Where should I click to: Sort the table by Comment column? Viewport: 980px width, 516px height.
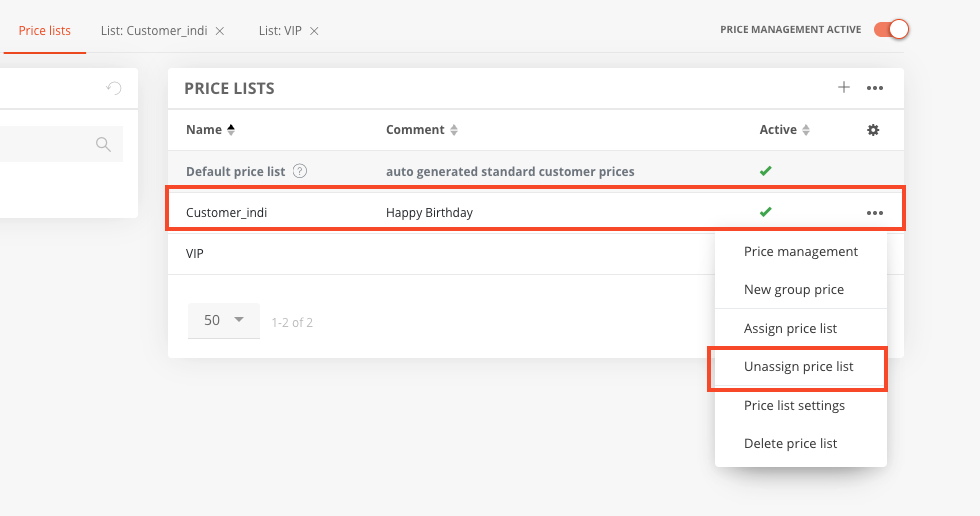pyautogui.click(x=422, y=130)
